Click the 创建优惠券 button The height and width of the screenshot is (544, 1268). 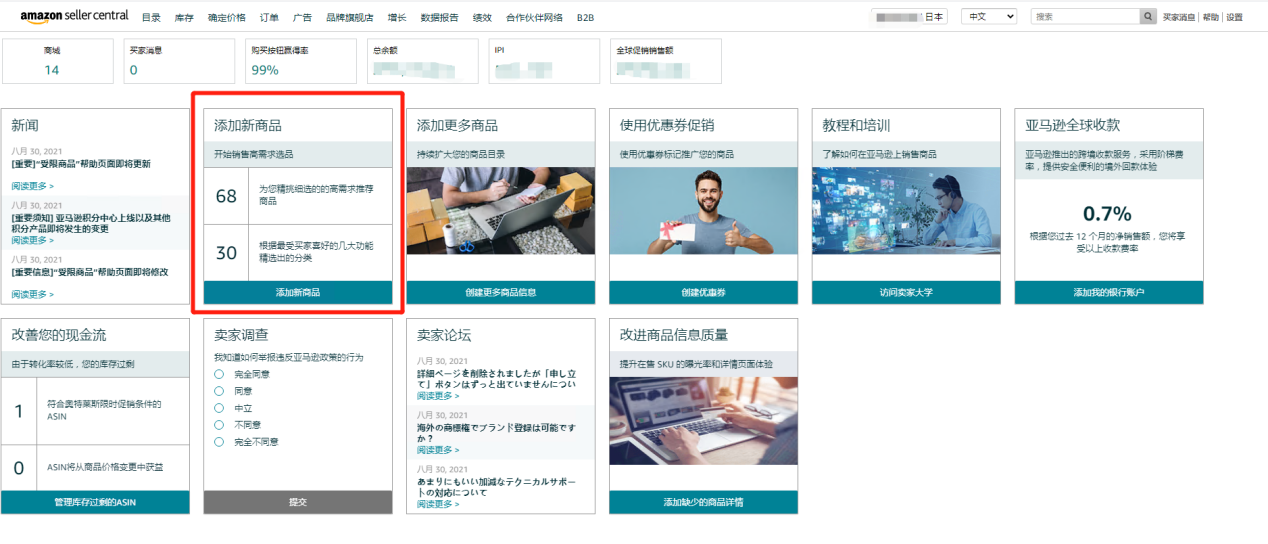(x=704, y=292)
